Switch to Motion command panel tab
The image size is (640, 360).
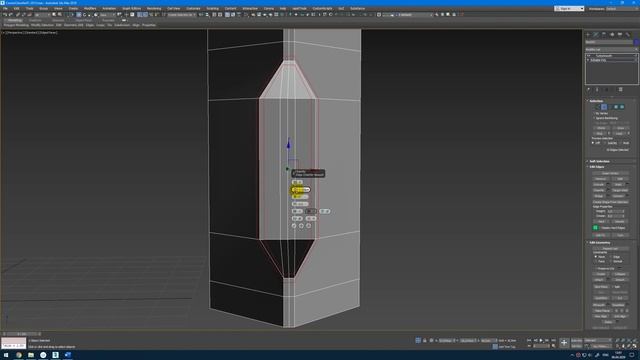[x=612, y=34]
